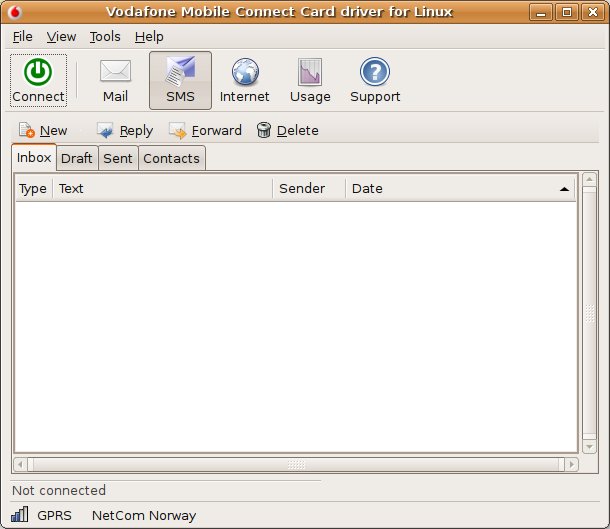Click the 'GPRS' status label

[x=54, y=515]
